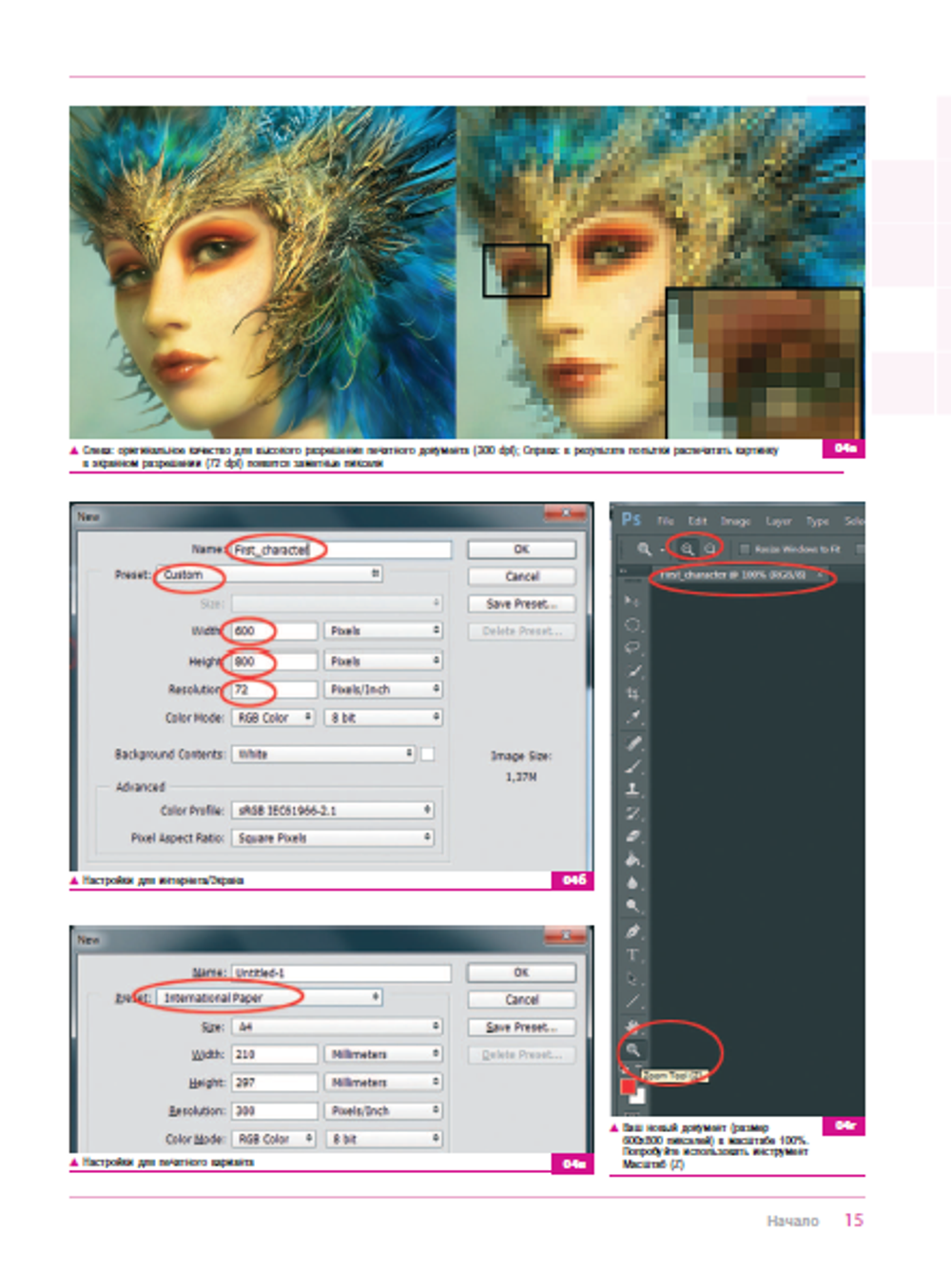
Task: Select the Move tool
Action: (x=631, y=599)
